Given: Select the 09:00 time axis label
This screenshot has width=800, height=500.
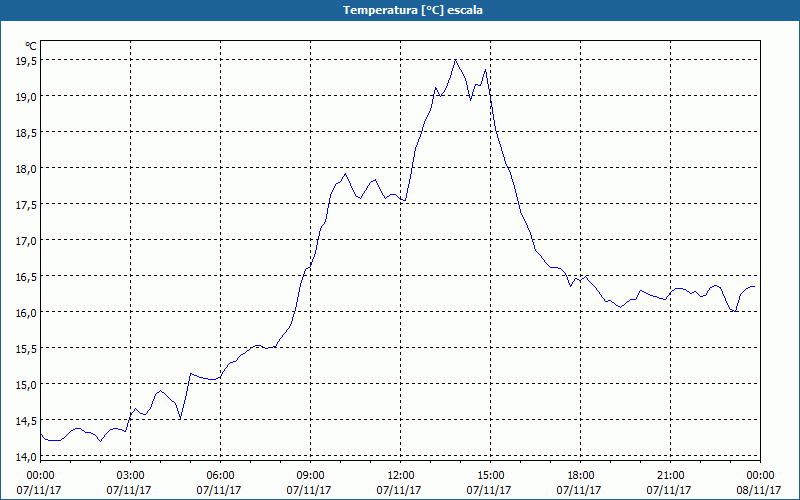Looking at the screenshot, I should tap(310, 476).
